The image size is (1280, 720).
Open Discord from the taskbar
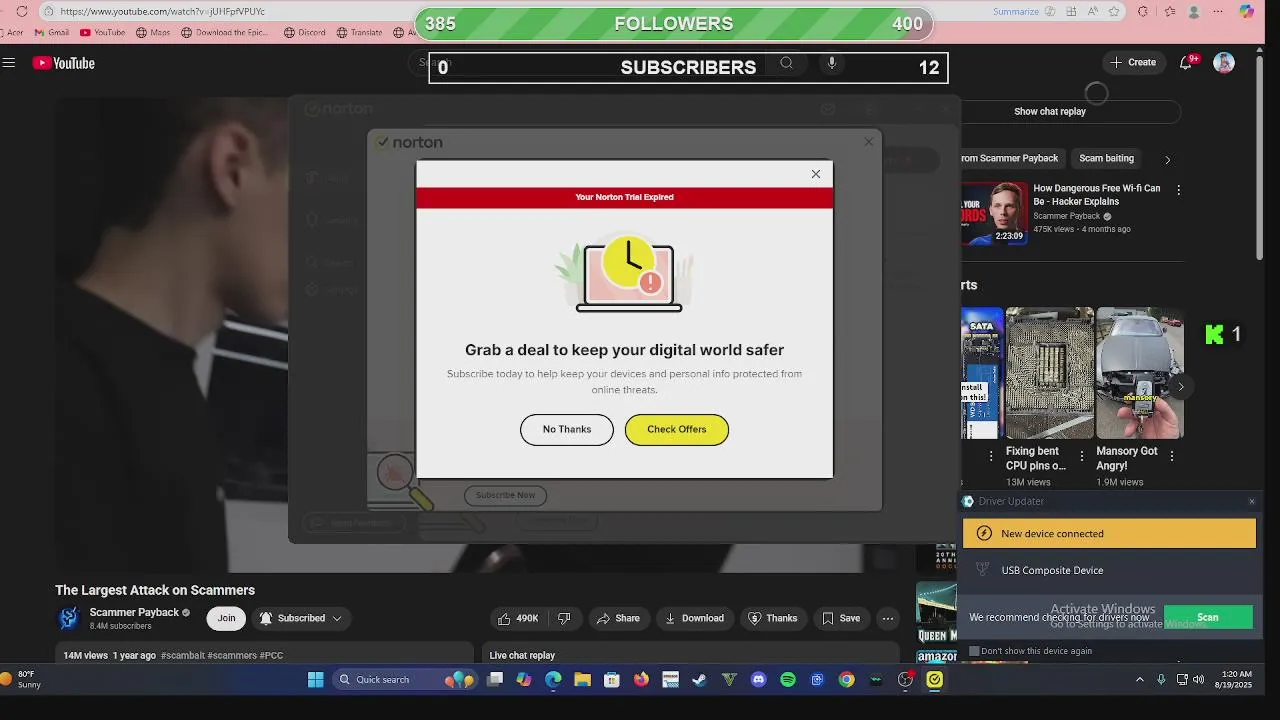coord(758,680)
